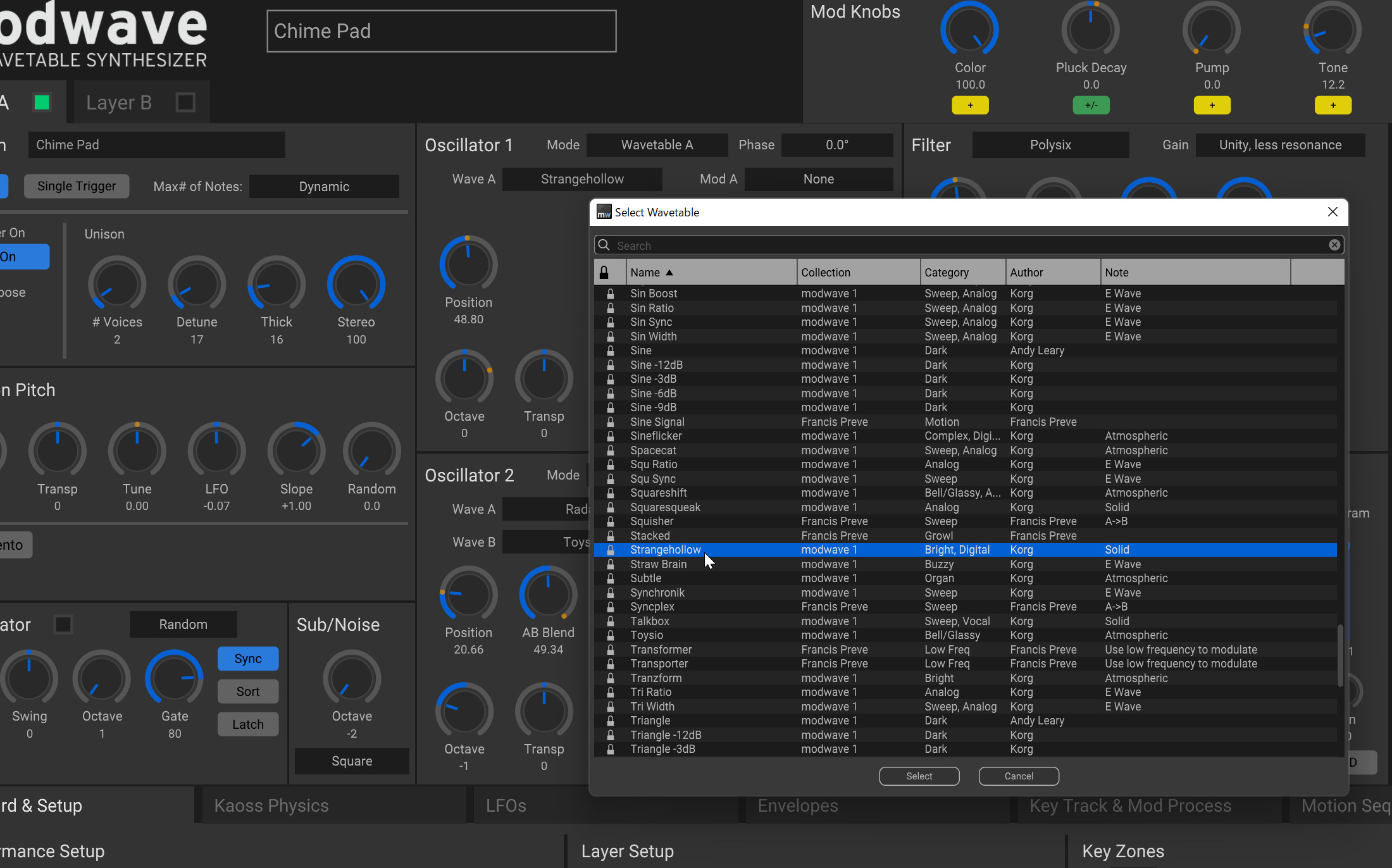1392x868 pixels.
Task: Click the wavetable list vertical scrollbar thumb
Action: [x=1340, y=656]
